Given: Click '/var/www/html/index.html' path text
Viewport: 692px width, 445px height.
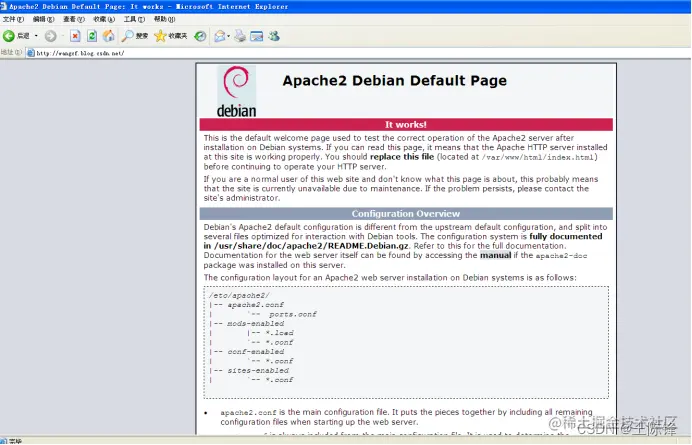Looking at the screenshot, I should point(538,157).
